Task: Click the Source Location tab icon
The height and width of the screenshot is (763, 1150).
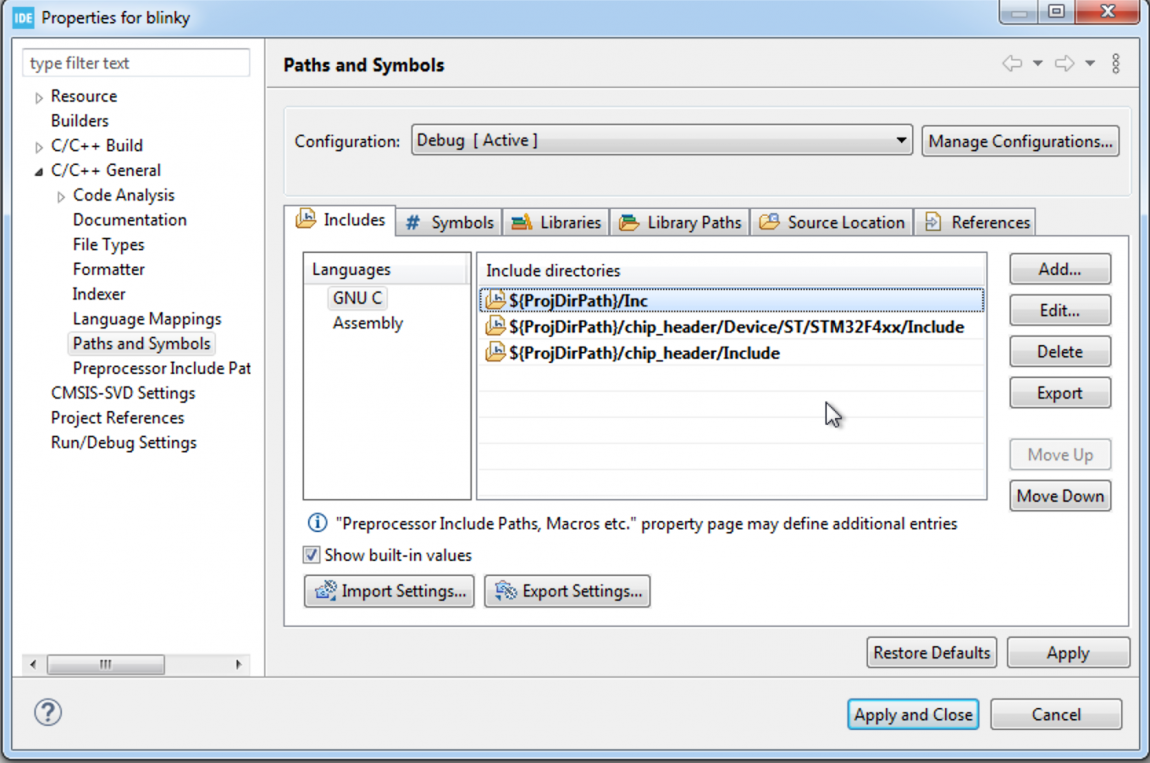Action: pos(769,222)
